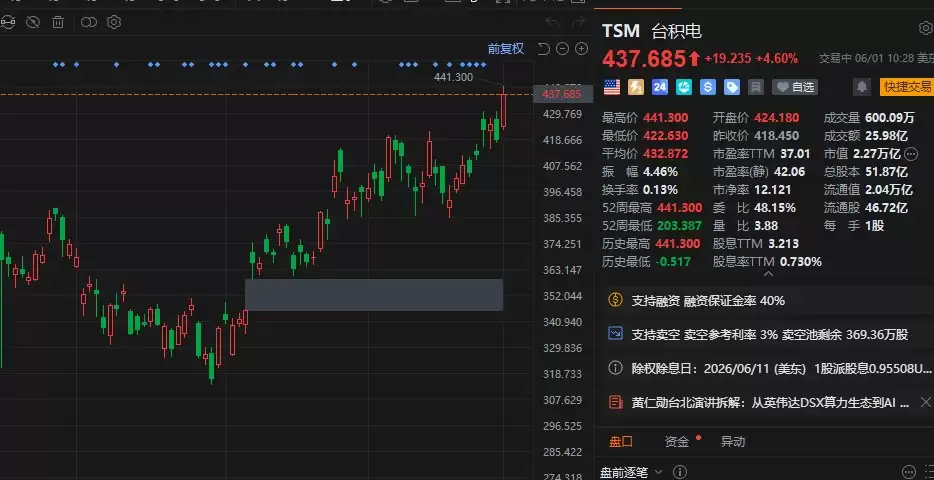Click the hide drawings eye-slash icon

[x=33, y=23]
